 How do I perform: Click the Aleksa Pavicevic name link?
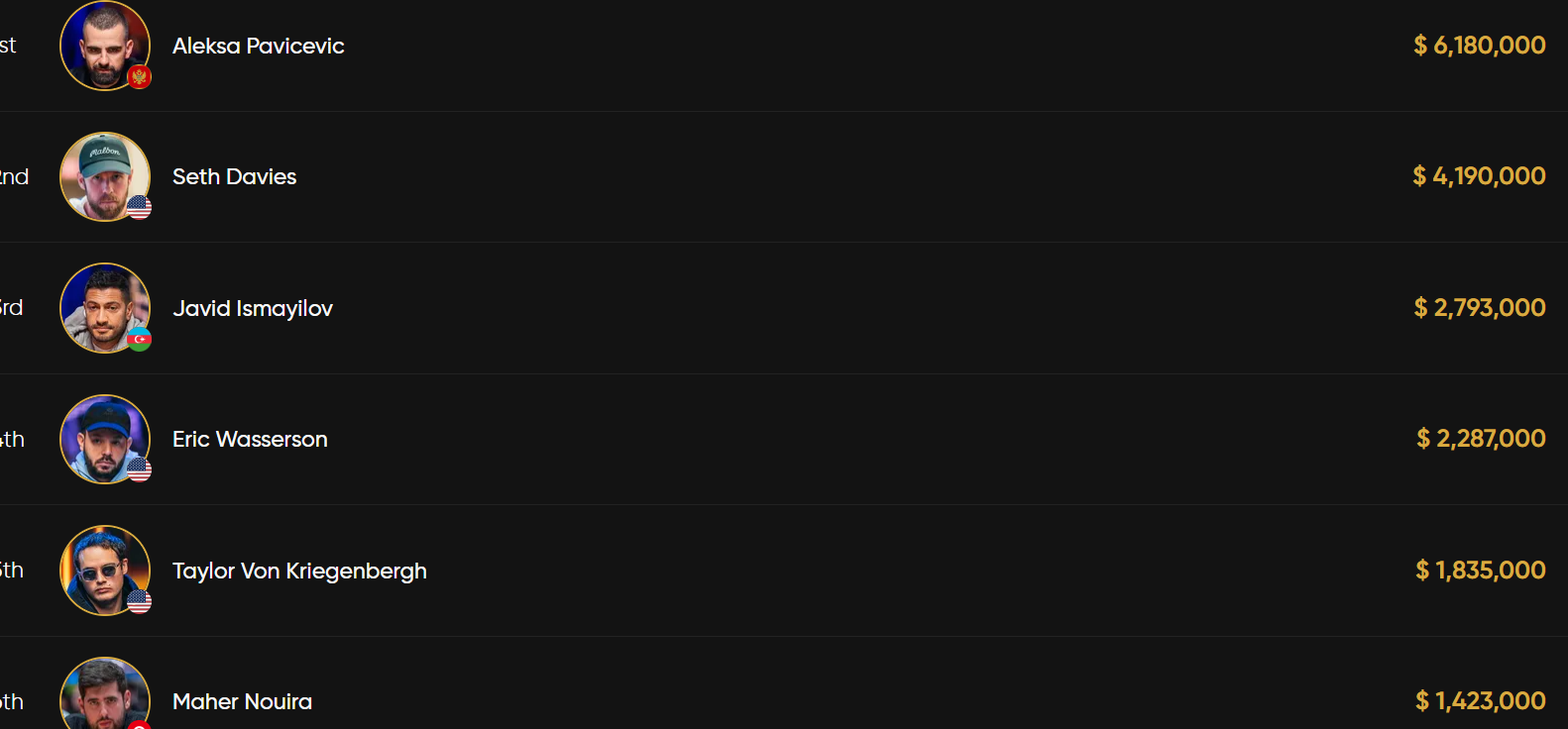click(x=258, y=46)
